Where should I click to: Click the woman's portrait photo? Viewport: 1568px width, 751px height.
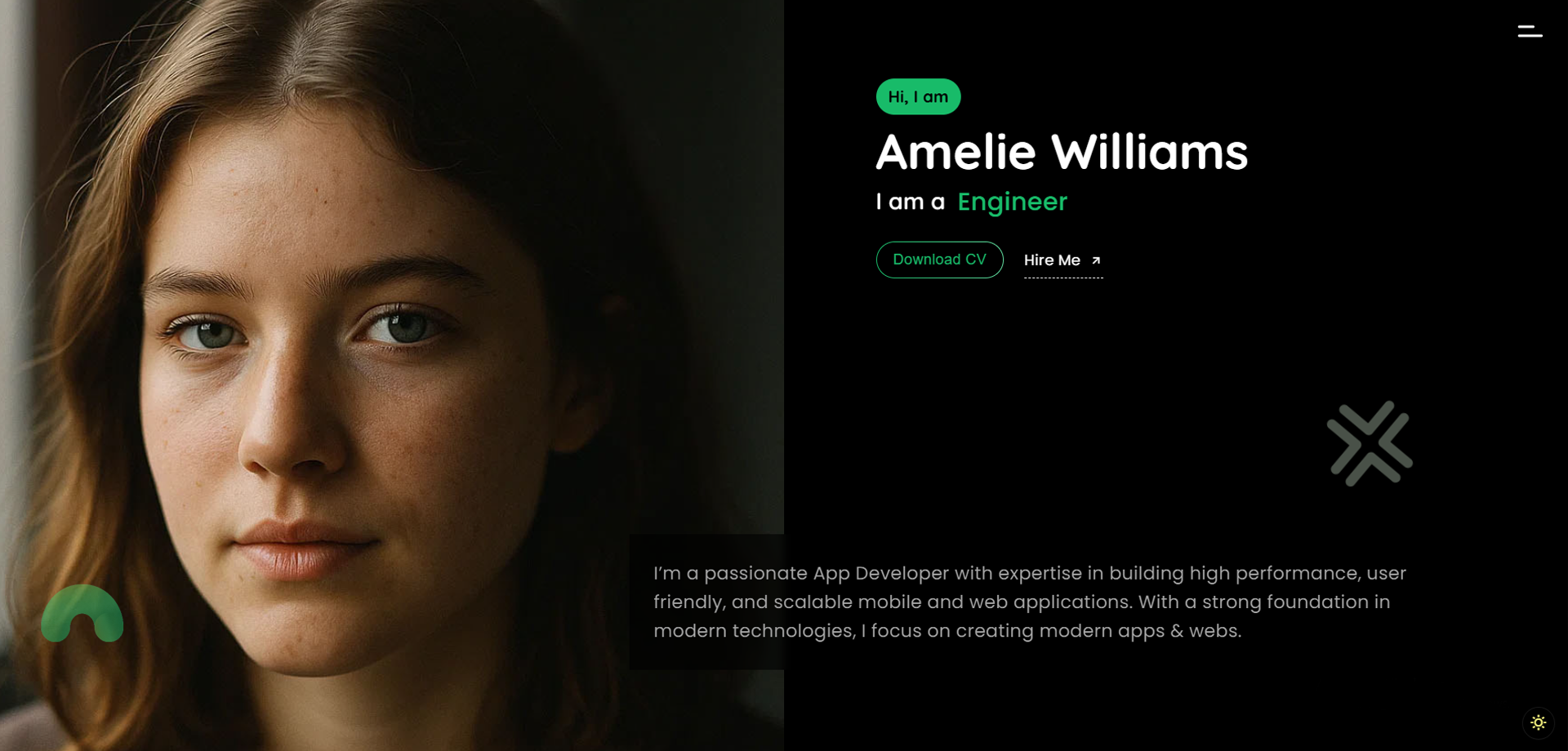pyautogui.click(x=392, y=375)
